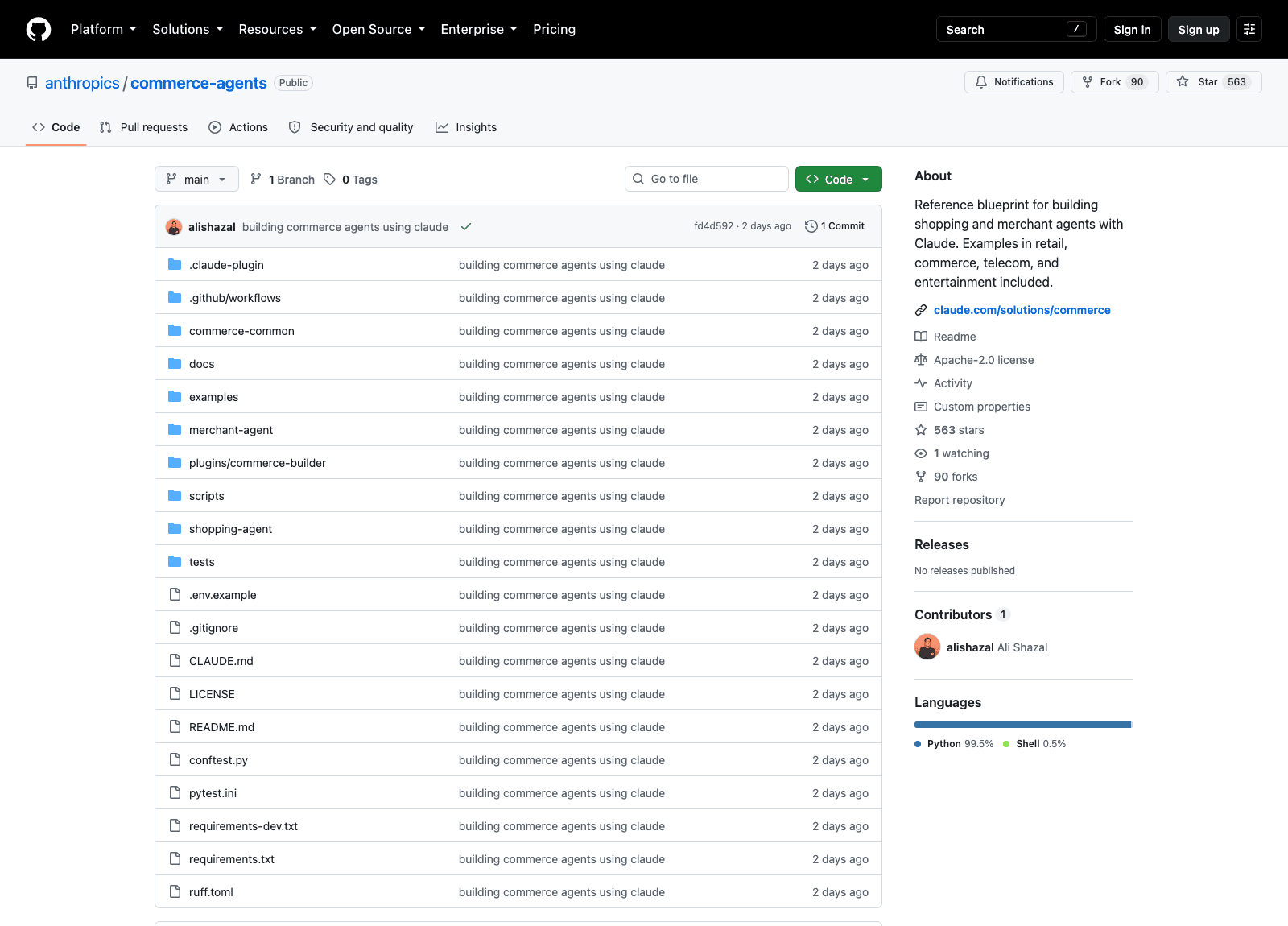Focus the header Search field
Image resolution: width=1288 pixels, height=926 pixels.
tap(1017, 29)
